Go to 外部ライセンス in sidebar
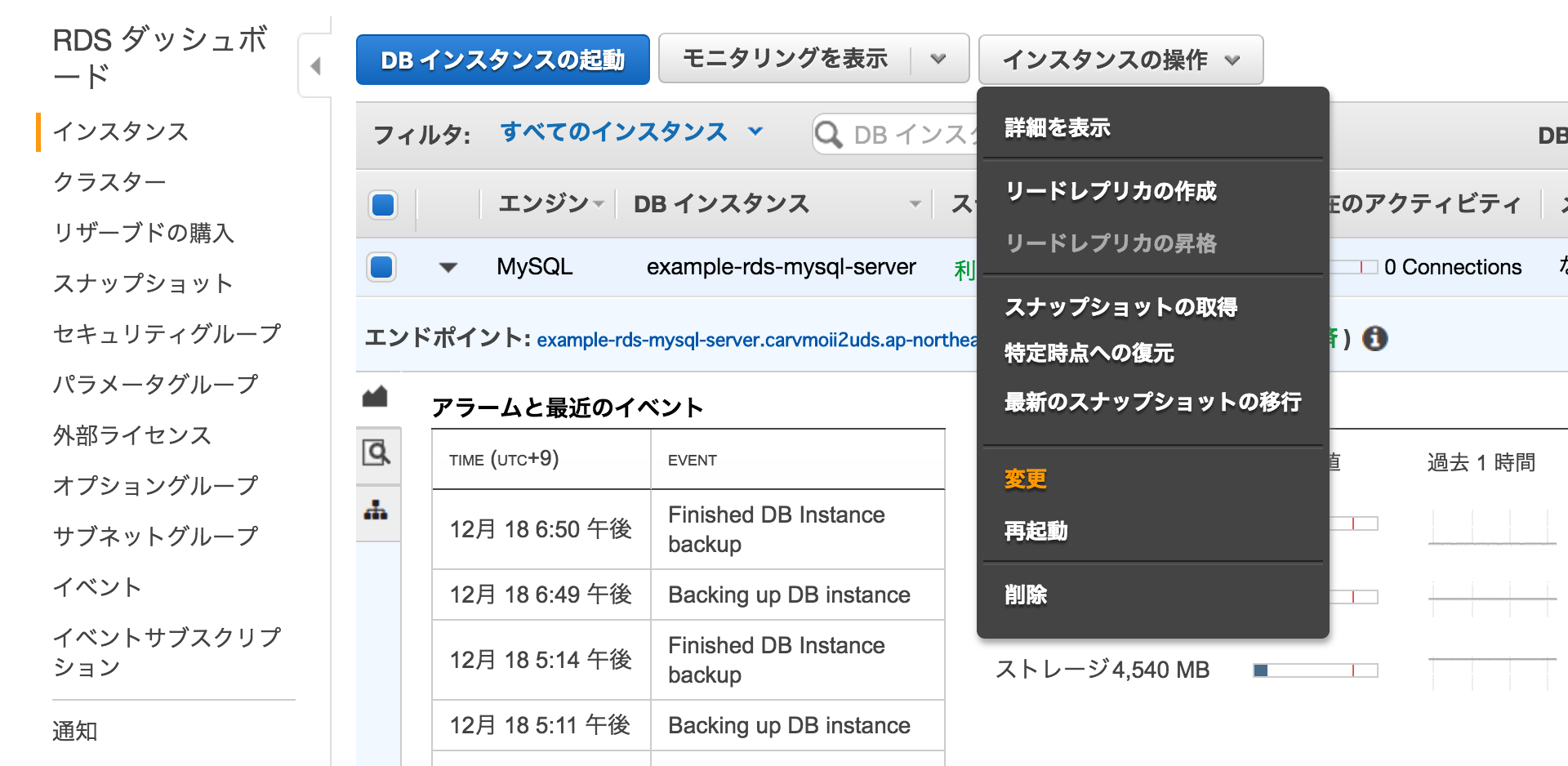1568x766 pixels. coord(132,435)
